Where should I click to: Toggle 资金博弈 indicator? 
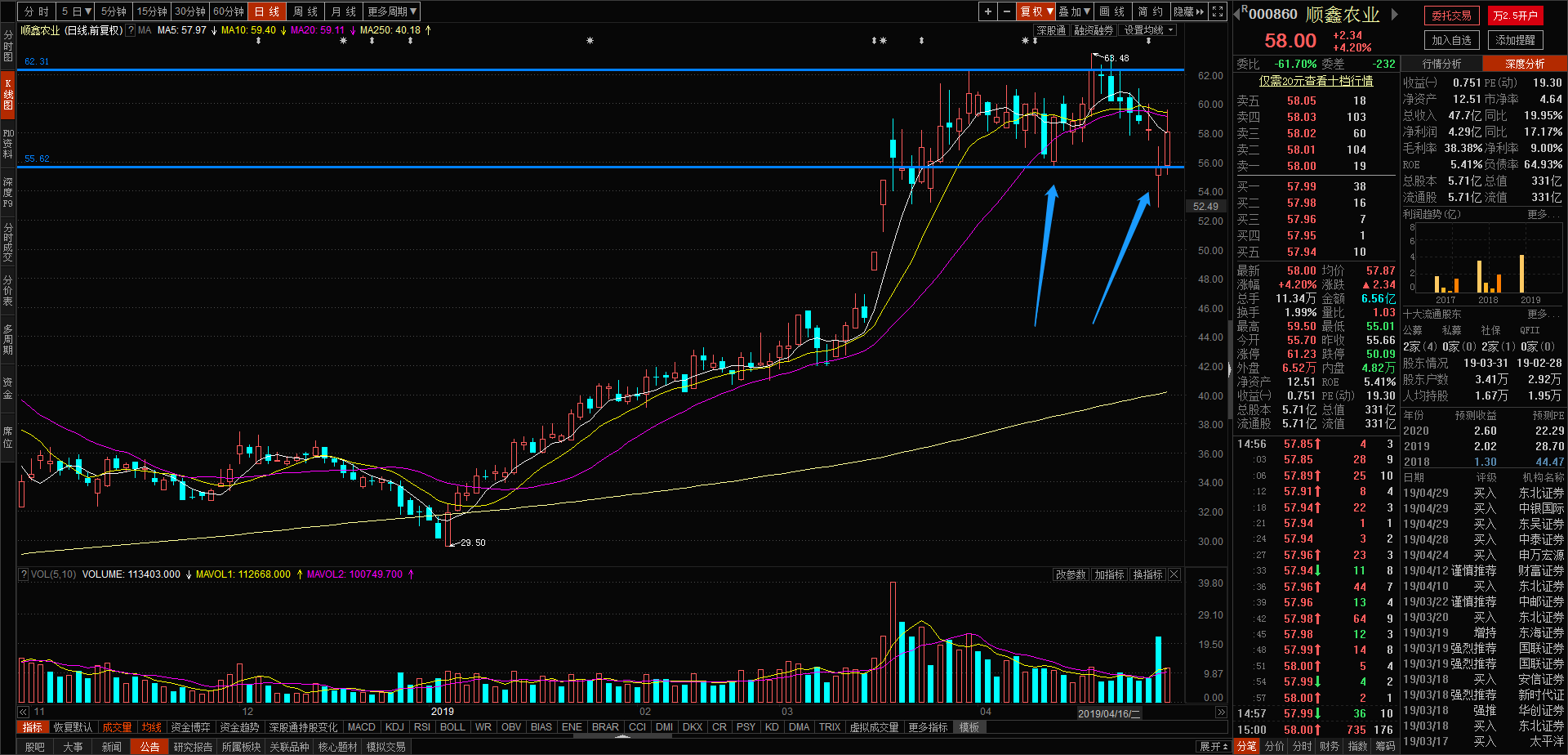click(x=190, y=727)
